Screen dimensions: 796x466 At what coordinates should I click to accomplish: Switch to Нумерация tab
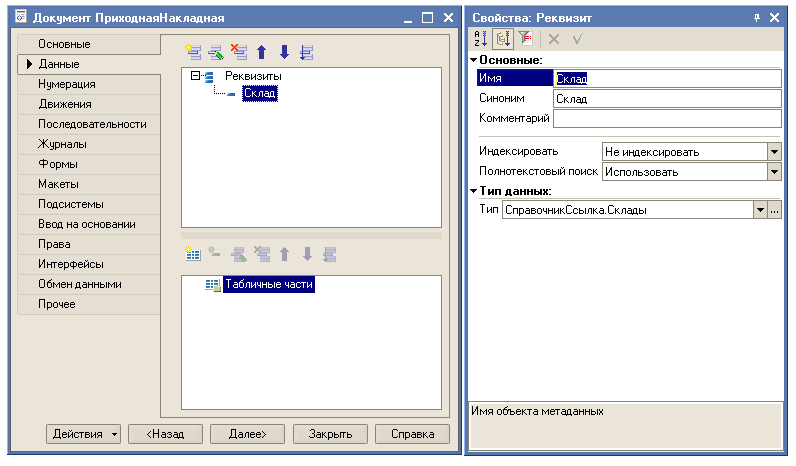89,84
